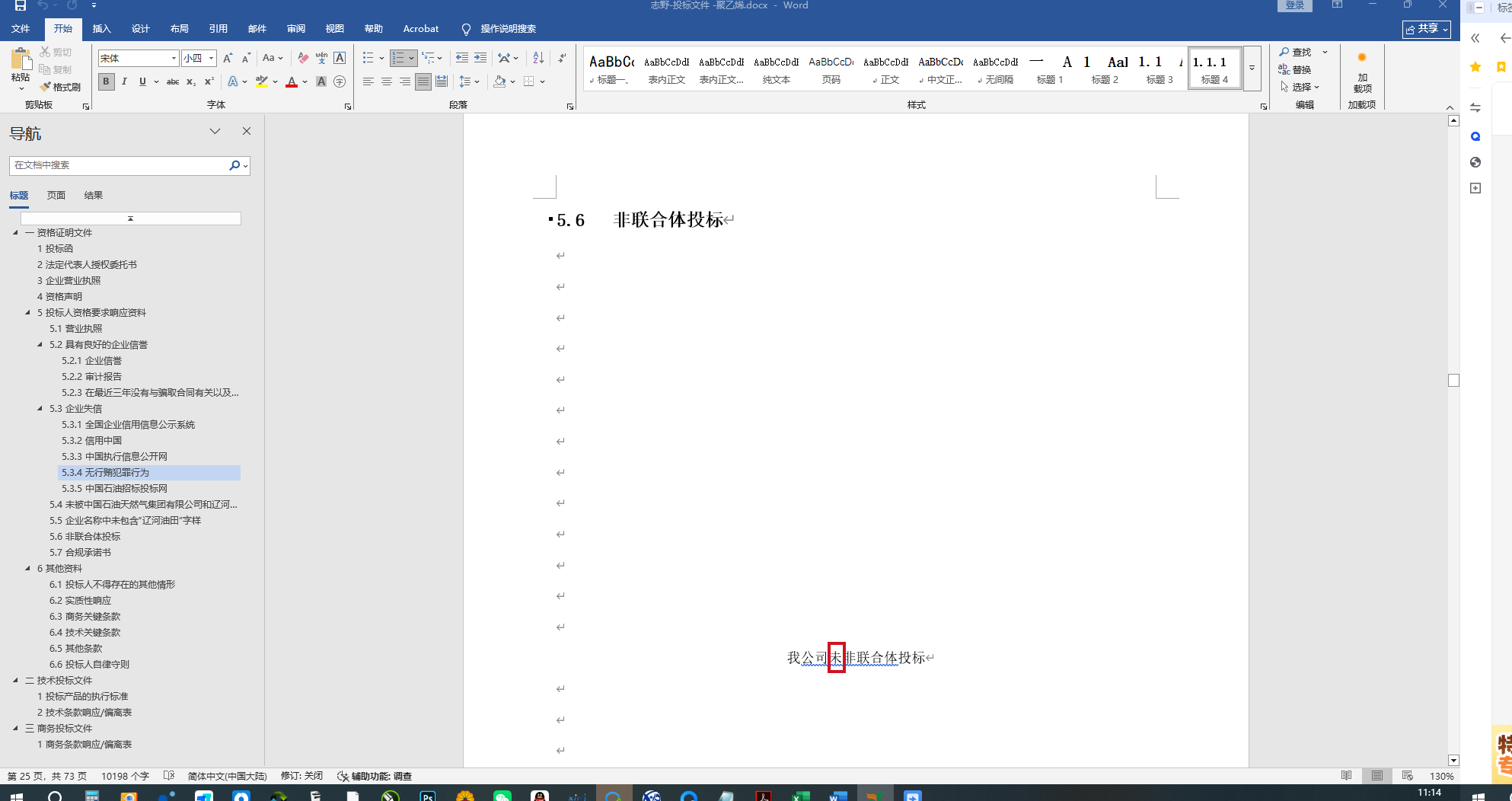The image size is (1512, 801).
Task: Toggle italic formatting
Action: 124,81
